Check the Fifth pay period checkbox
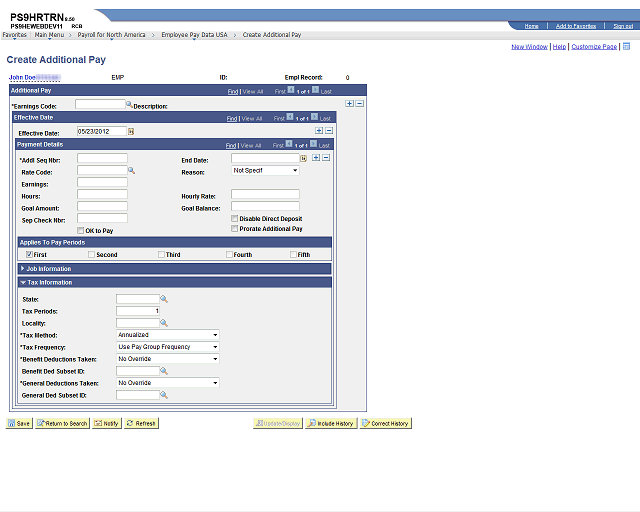 293,254
